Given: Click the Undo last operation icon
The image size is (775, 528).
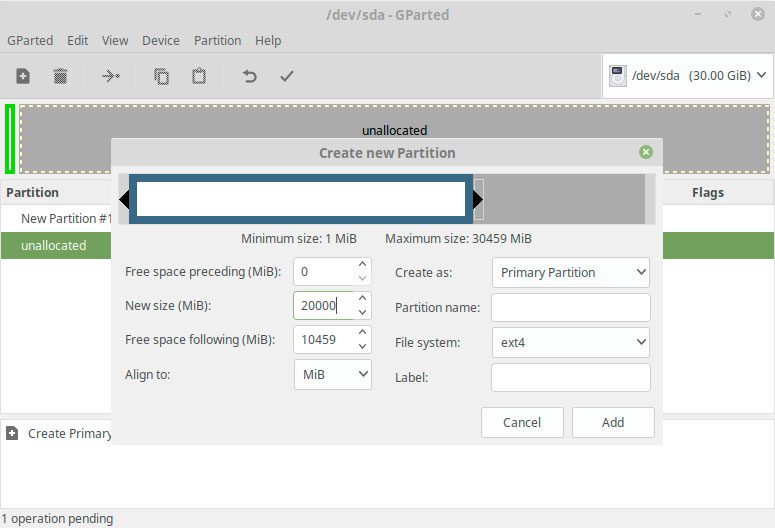Looking at the screenshot, I should pos(250,76).
